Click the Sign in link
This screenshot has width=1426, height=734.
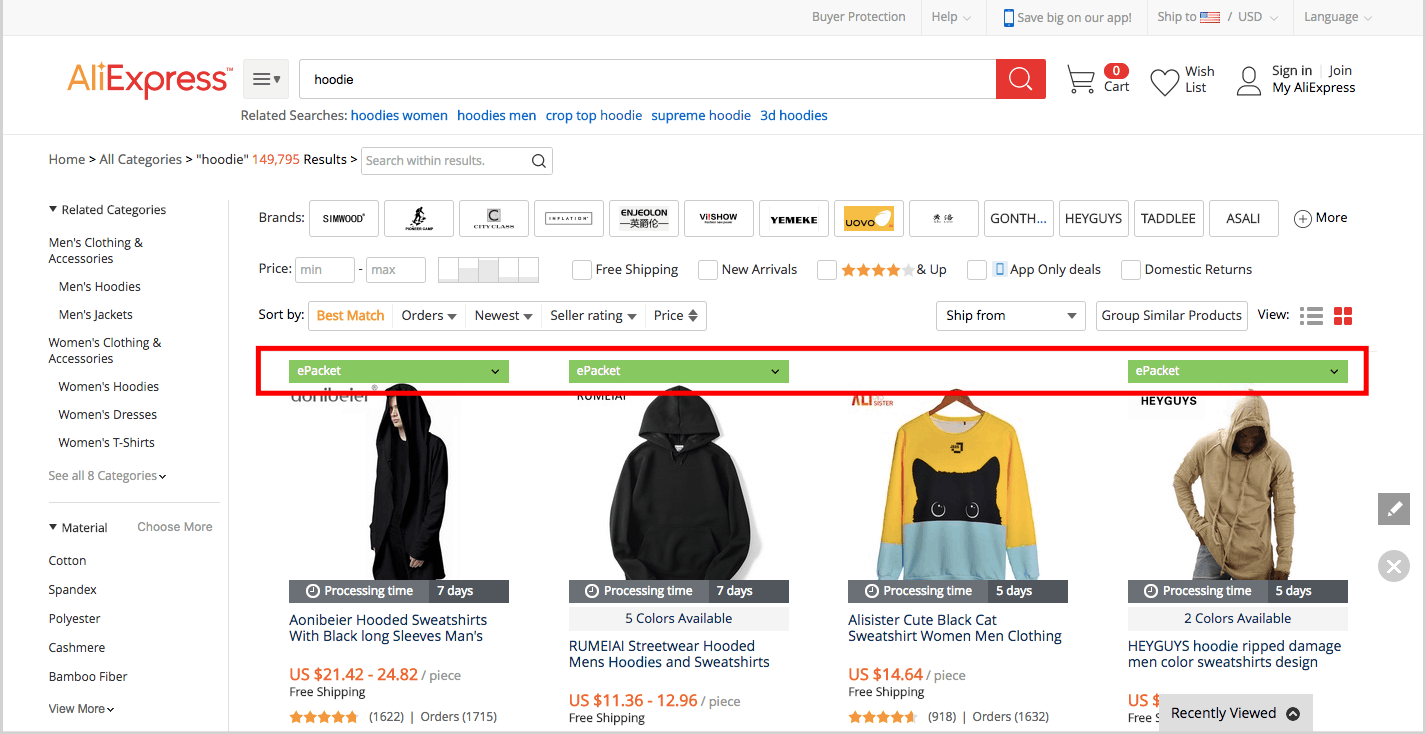pyautogui.click(x=1292, y=71)
